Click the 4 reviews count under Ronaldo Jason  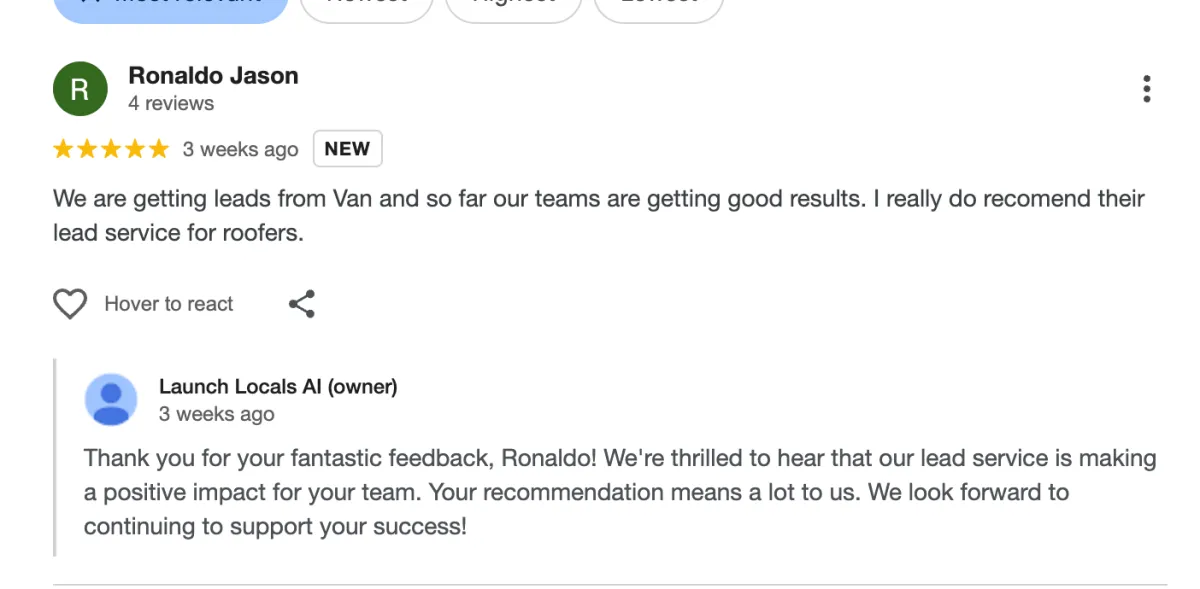click(x=171, y=103)
